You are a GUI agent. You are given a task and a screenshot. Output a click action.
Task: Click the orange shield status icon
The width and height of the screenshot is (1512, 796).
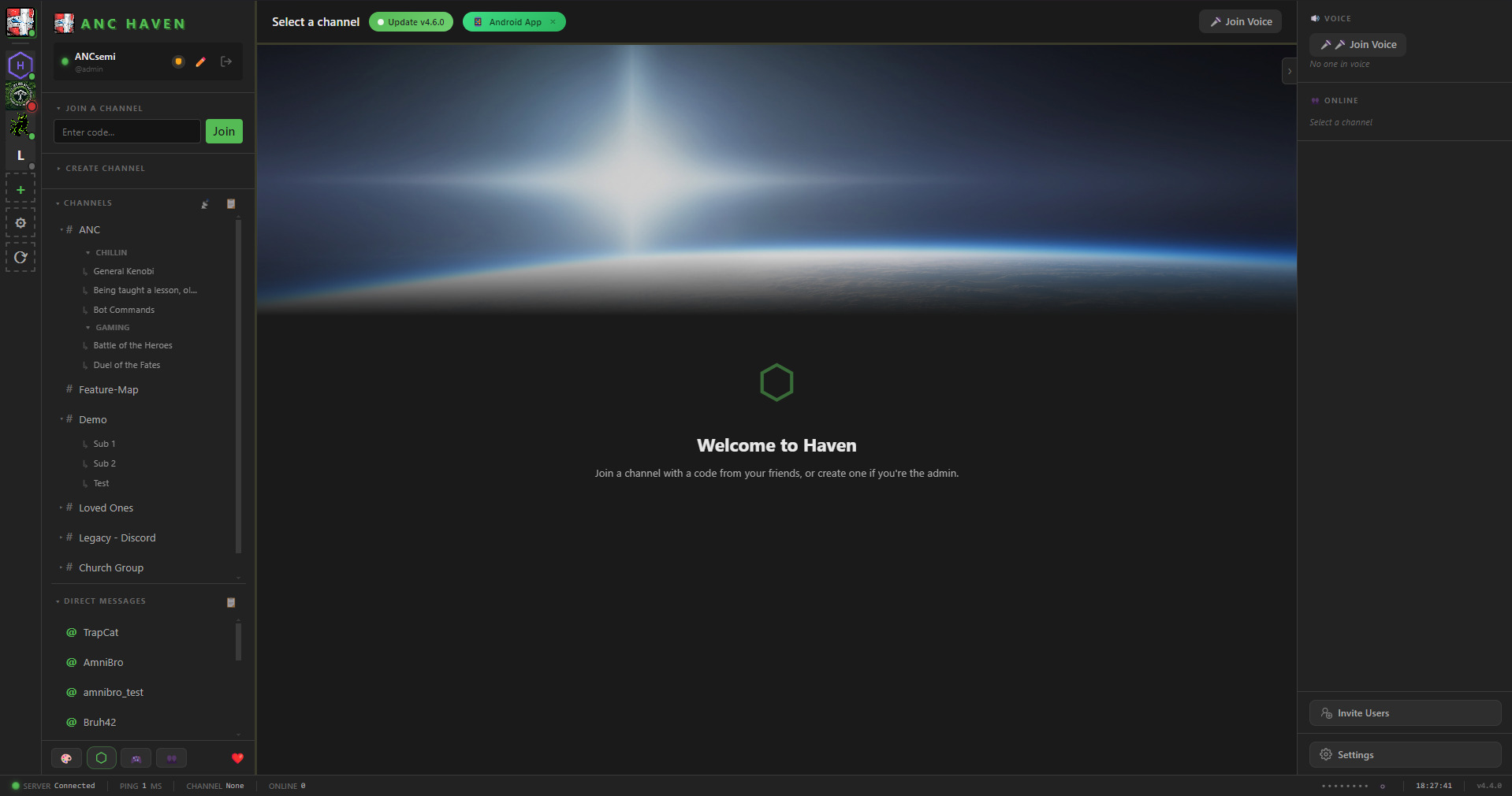pos(178,61)
